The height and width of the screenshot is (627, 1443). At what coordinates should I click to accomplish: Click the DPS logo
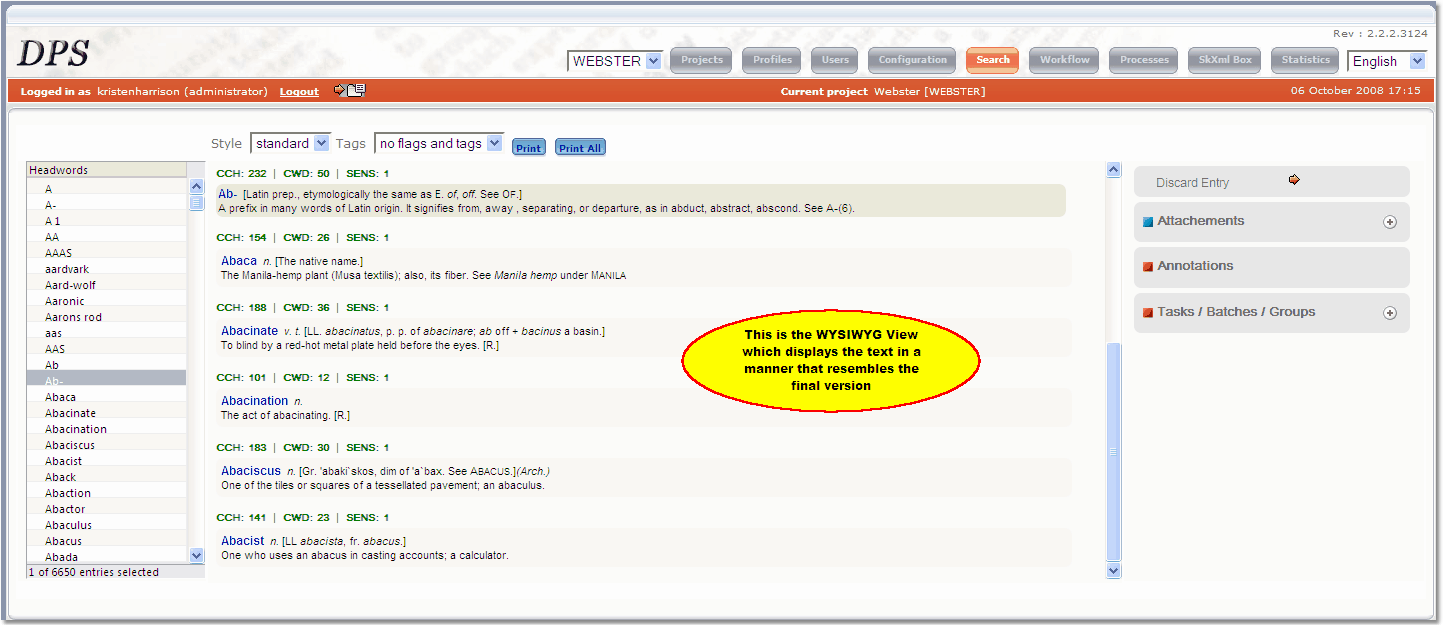point(54,52)
